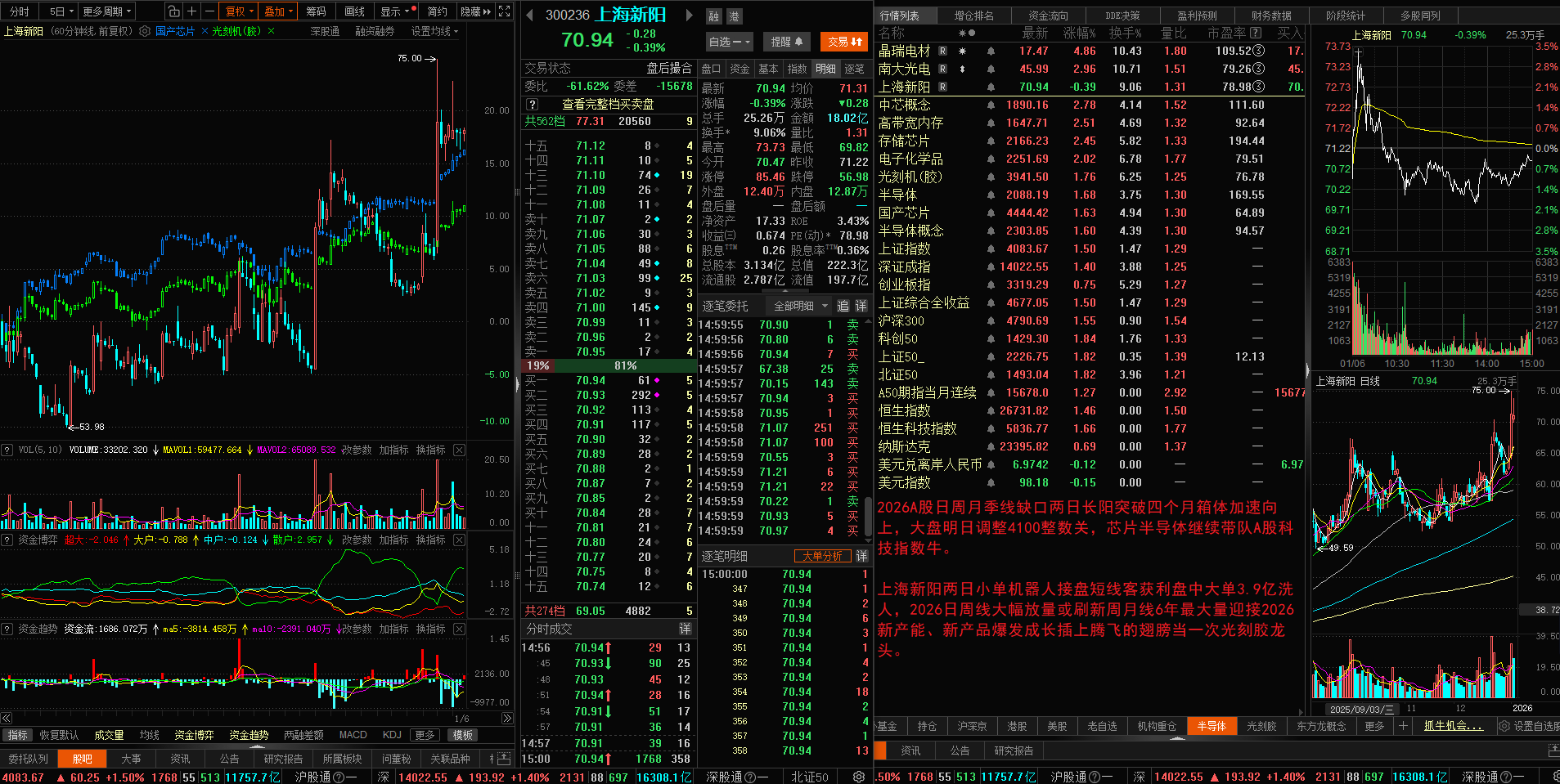Screen dimensions: 1560x784
Task: Expand 更多 watchlist tabs
Action: 1374,726
